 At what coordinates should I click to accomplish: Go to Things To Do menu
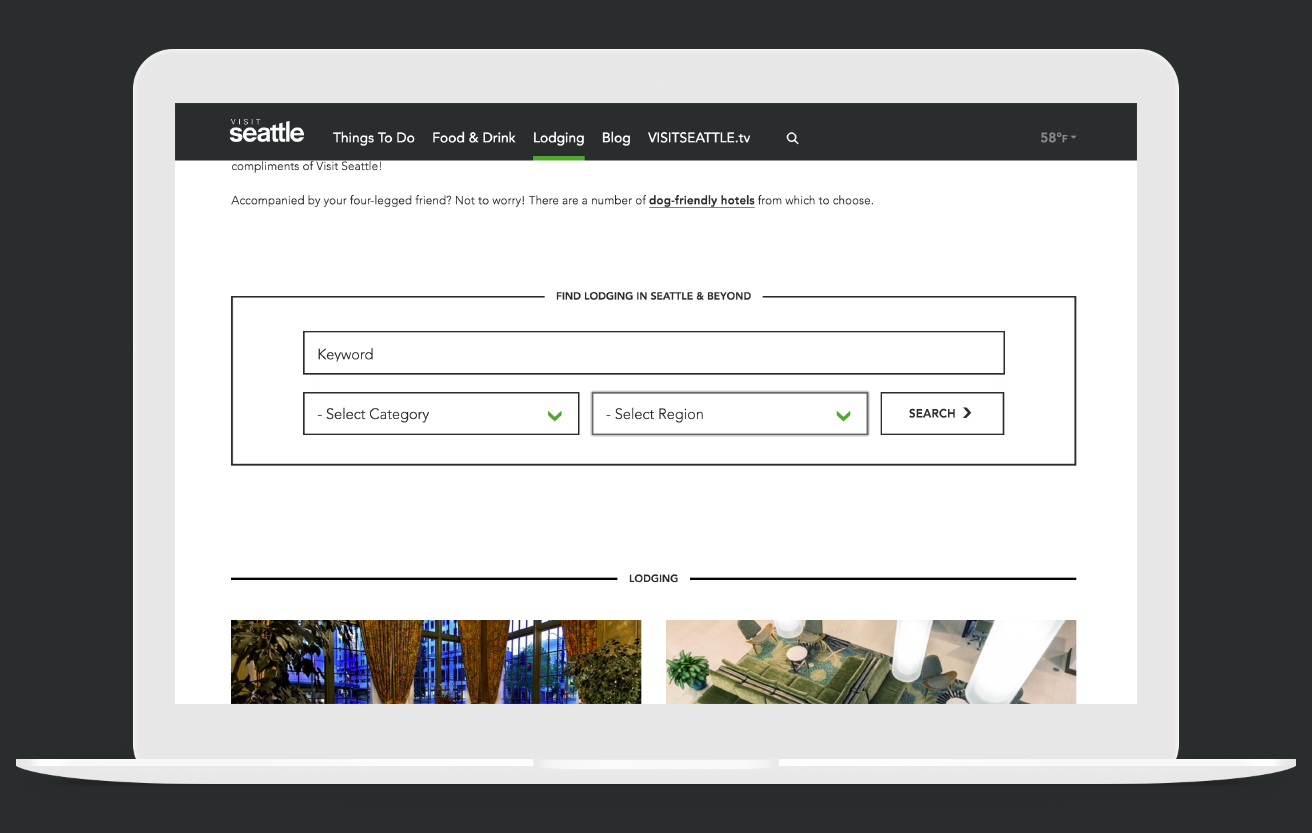pyautogui.click(x=374, y=138)
